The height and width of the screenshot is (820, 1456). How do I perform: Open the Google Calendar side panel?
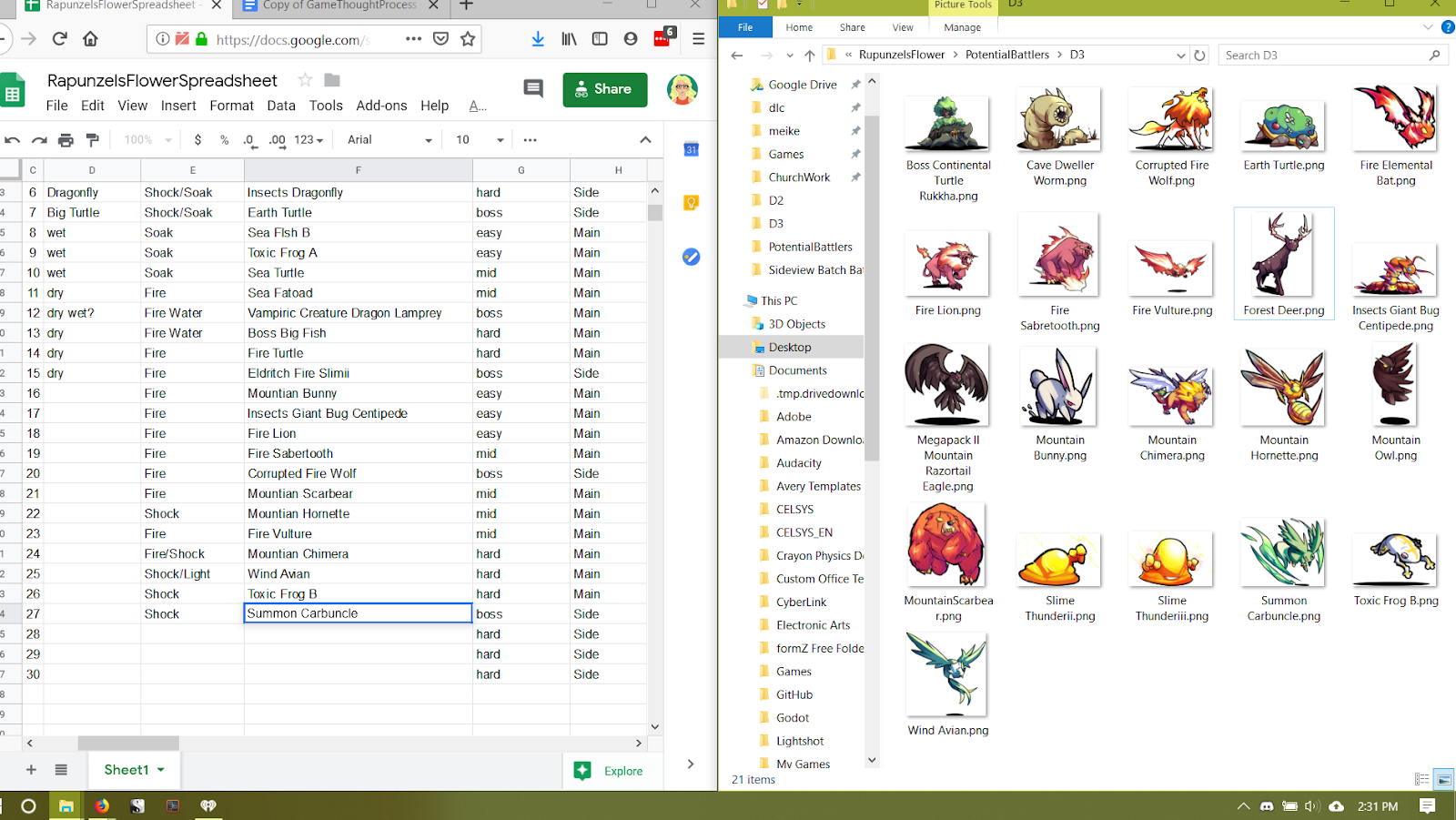click(692, 149)
